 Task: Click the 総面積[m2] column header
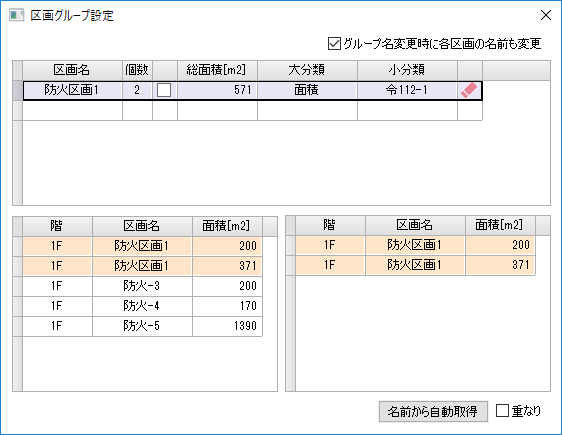[217, 70]
